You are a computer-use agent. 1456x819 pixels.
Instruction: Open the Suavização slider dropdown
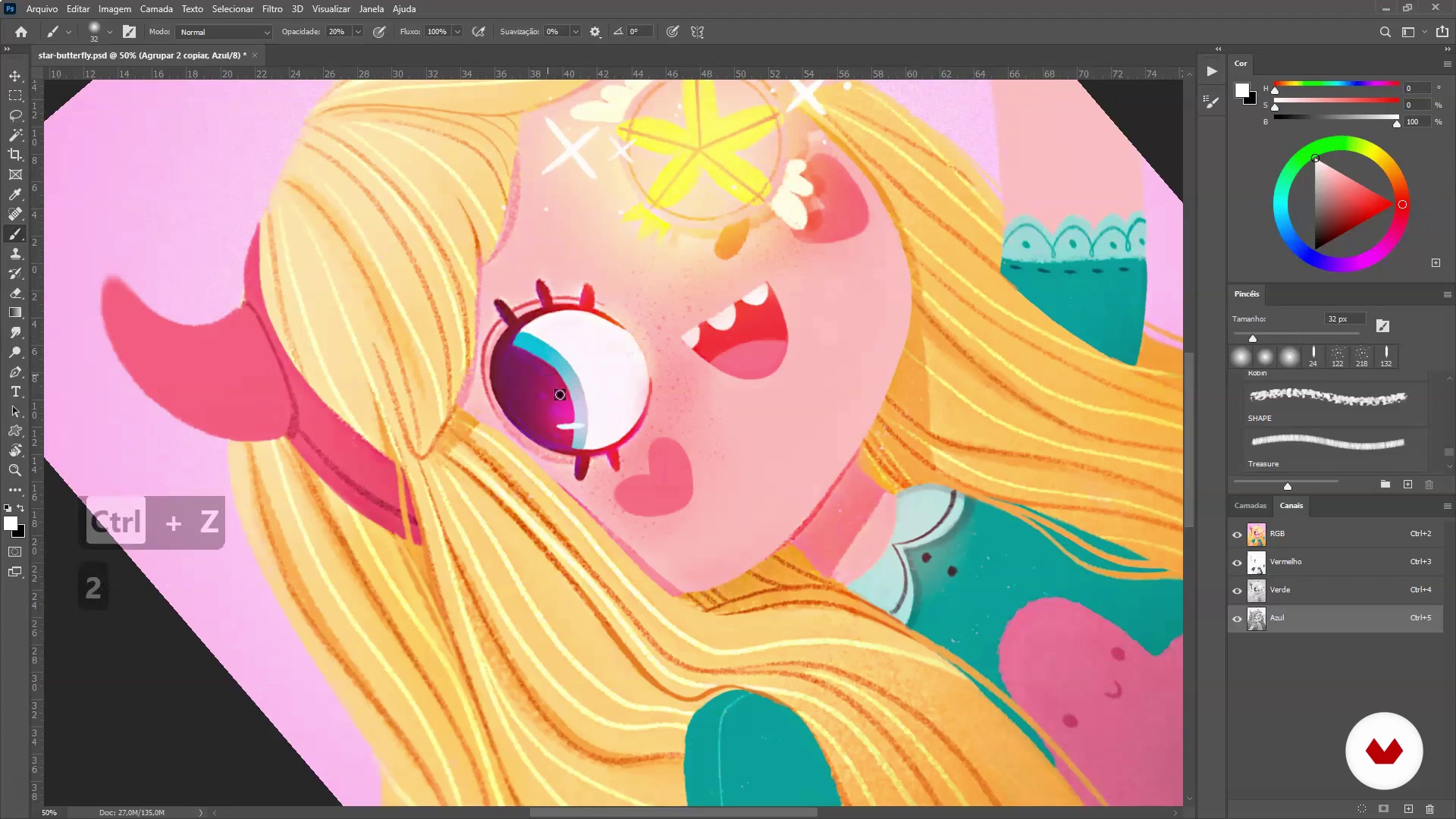point(576,32)
